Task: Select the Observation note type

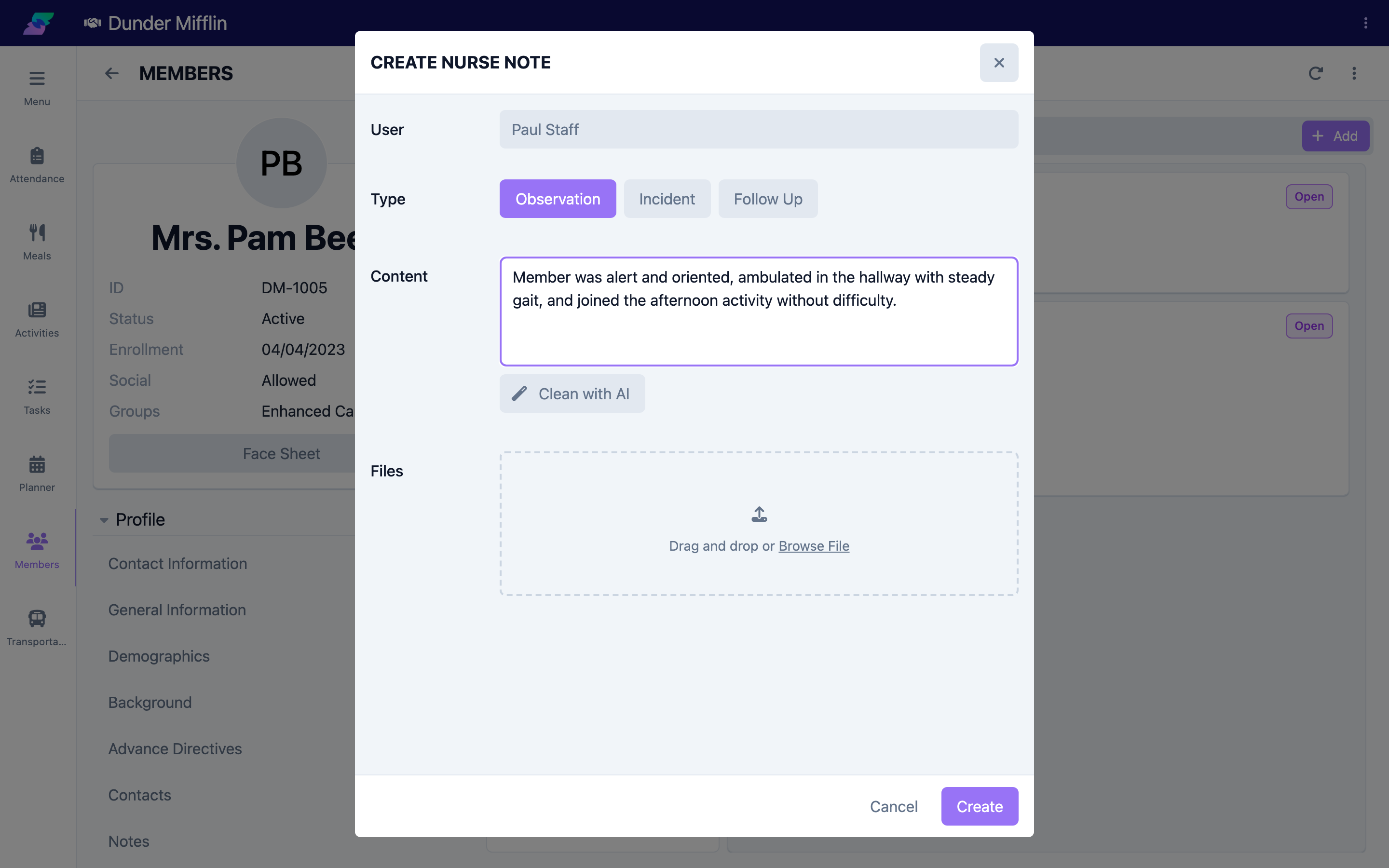Action: [x=558, y=199]
